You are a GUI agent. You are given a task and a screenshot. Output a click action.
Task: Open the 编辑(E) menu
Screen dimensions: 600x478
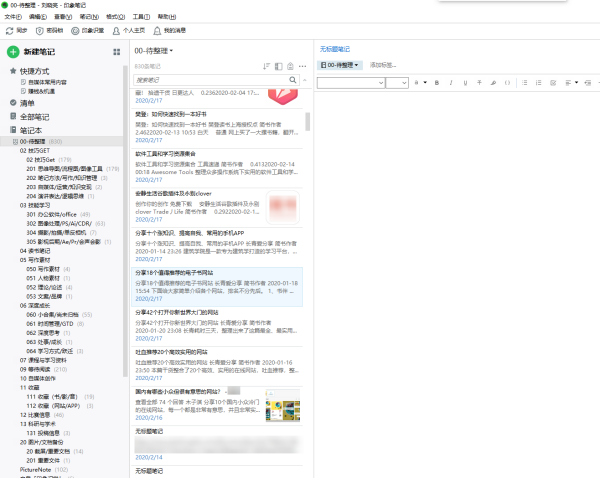click(38, 17)
